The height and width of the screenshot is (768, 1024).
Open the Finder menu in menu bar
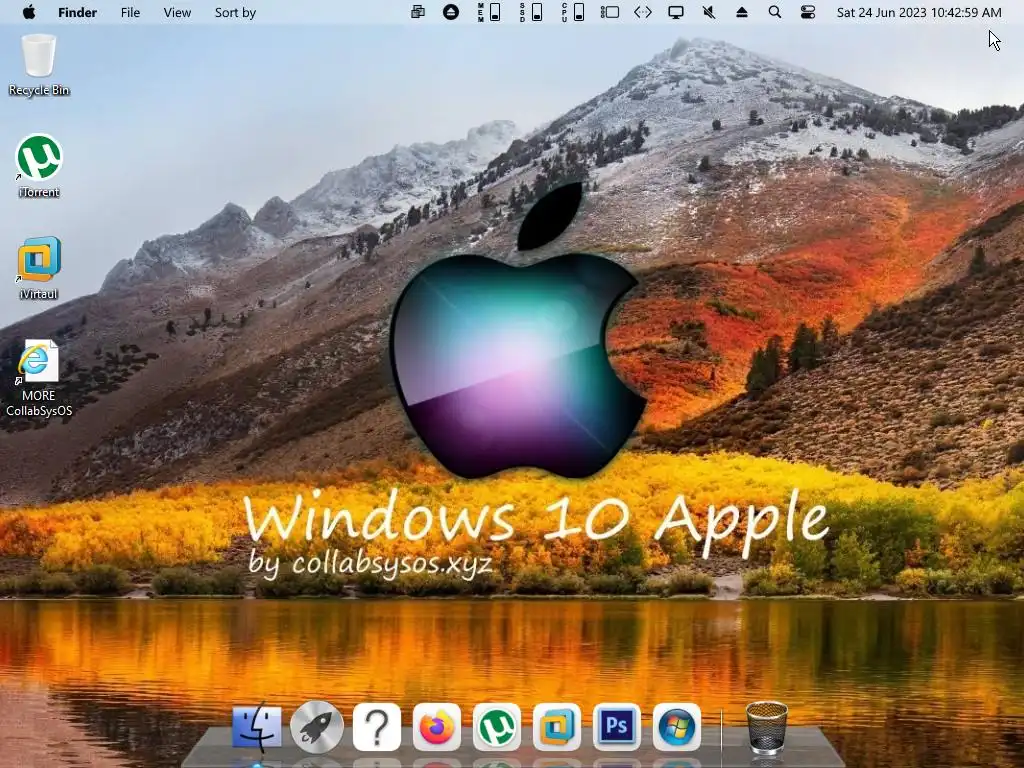coord(77,12)
